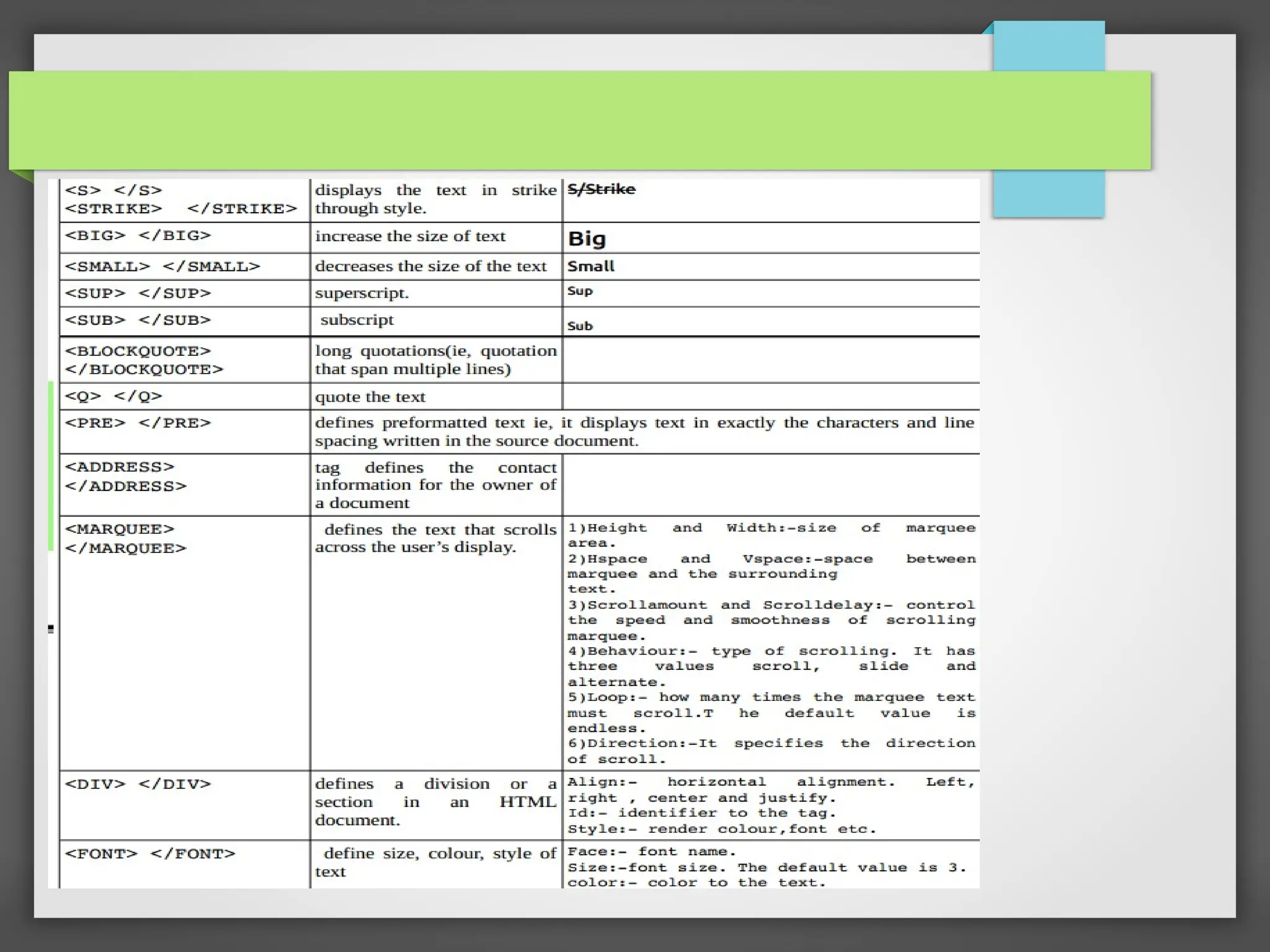Click the <FONT> </FONT> tag cell

coord(149,854)
